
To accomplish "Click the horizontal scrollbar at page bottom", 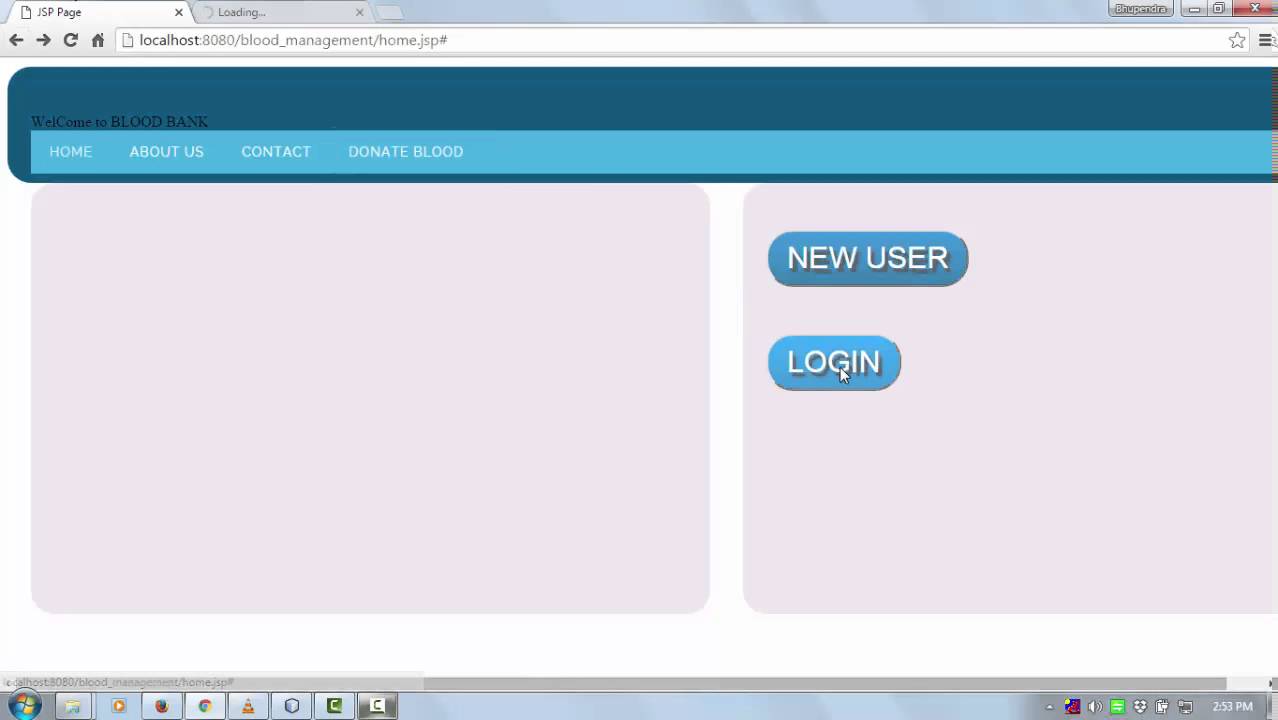I will point(825,684).
